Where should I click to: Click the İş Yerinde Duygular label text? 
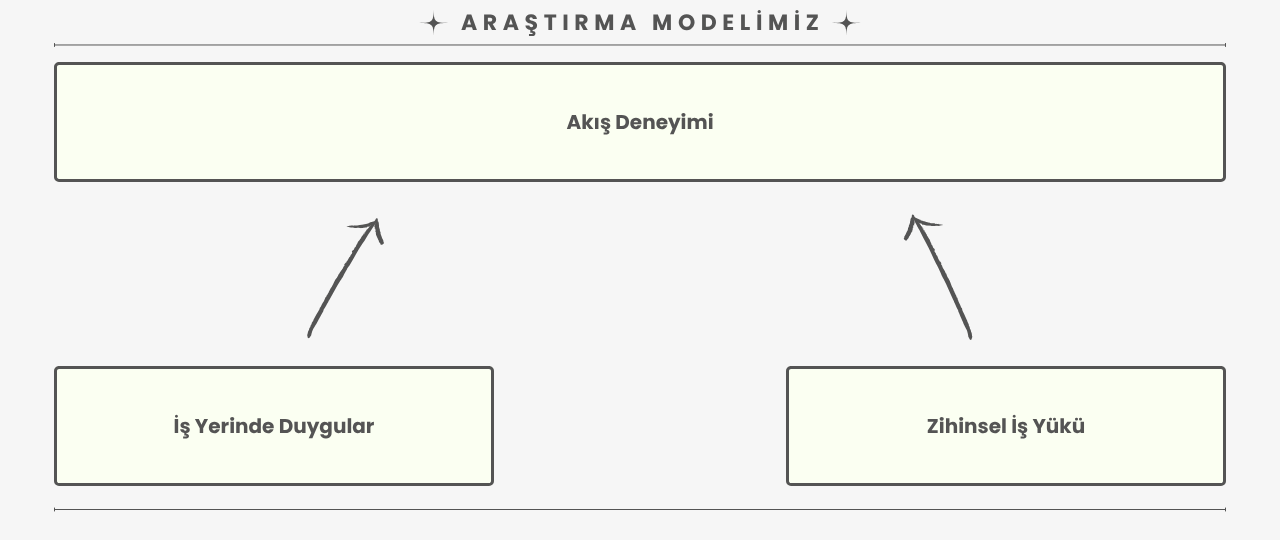coord(274,426)
